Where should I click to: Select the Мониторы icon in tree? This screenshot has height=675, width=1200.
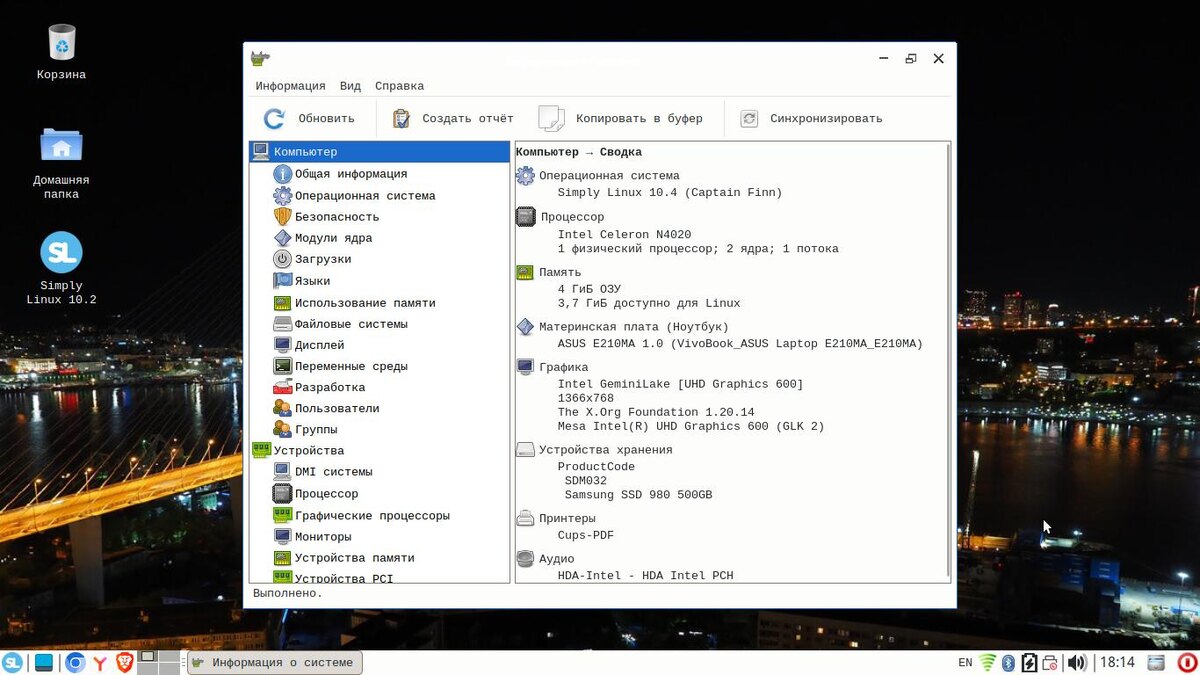(x=282, y=537)
